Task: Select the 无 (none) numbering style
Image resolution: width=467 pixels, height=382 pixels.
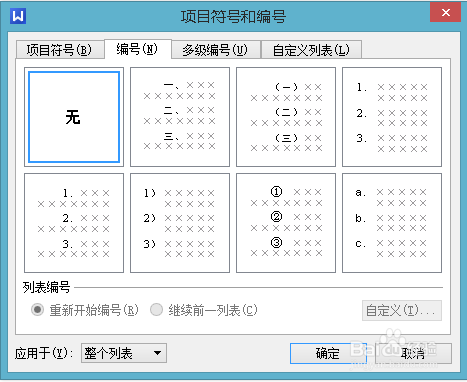Action: click(x=74, y=117)
